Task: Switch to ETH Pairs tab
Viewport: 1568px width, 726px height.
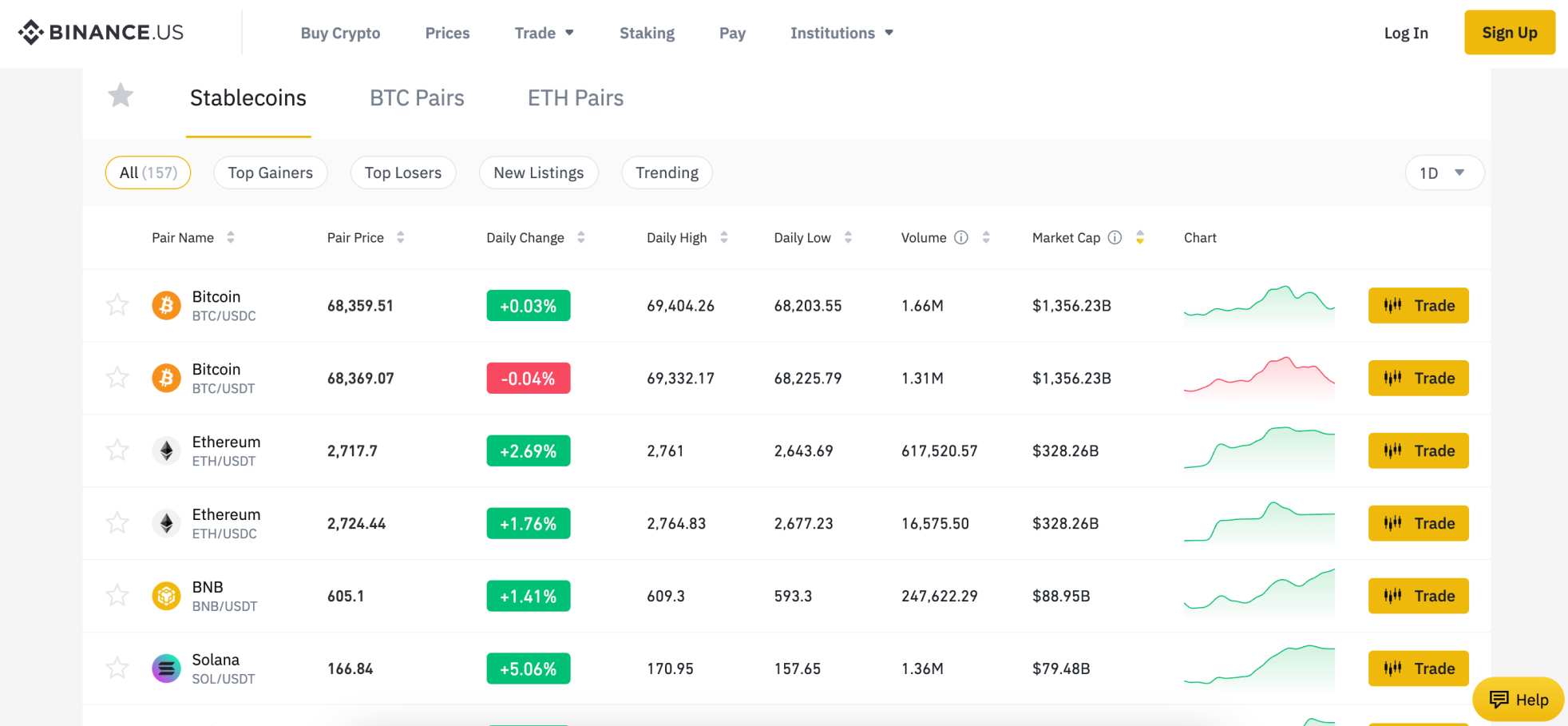Action: [576, 97]
